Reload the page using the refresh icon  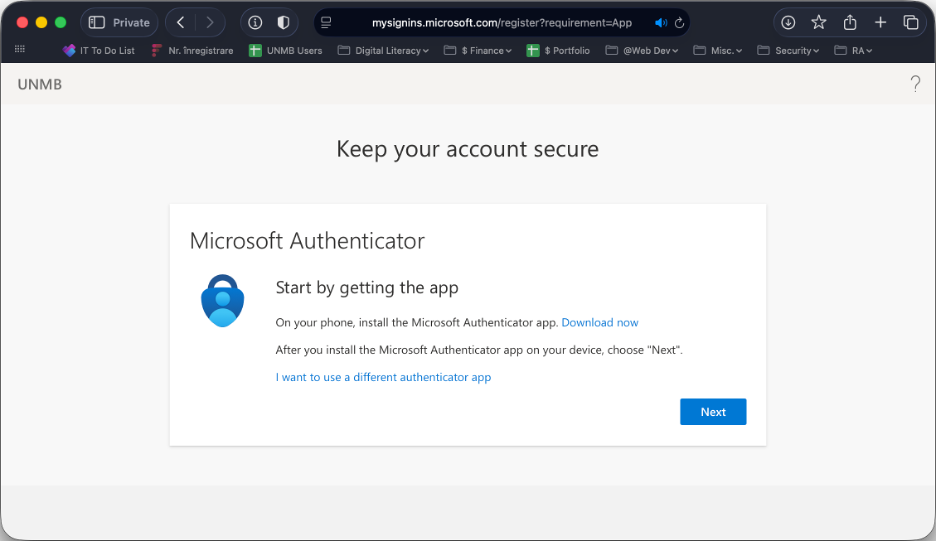(680, 22)
